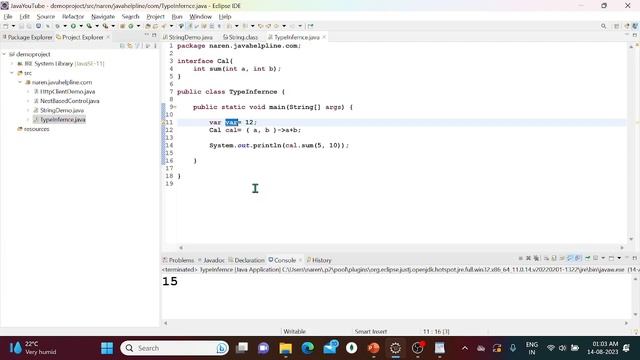Click the PowerPoint icon on the taskbar
Image resolution: width=640 pixels, height=360 pixels.
click(373, 348)
